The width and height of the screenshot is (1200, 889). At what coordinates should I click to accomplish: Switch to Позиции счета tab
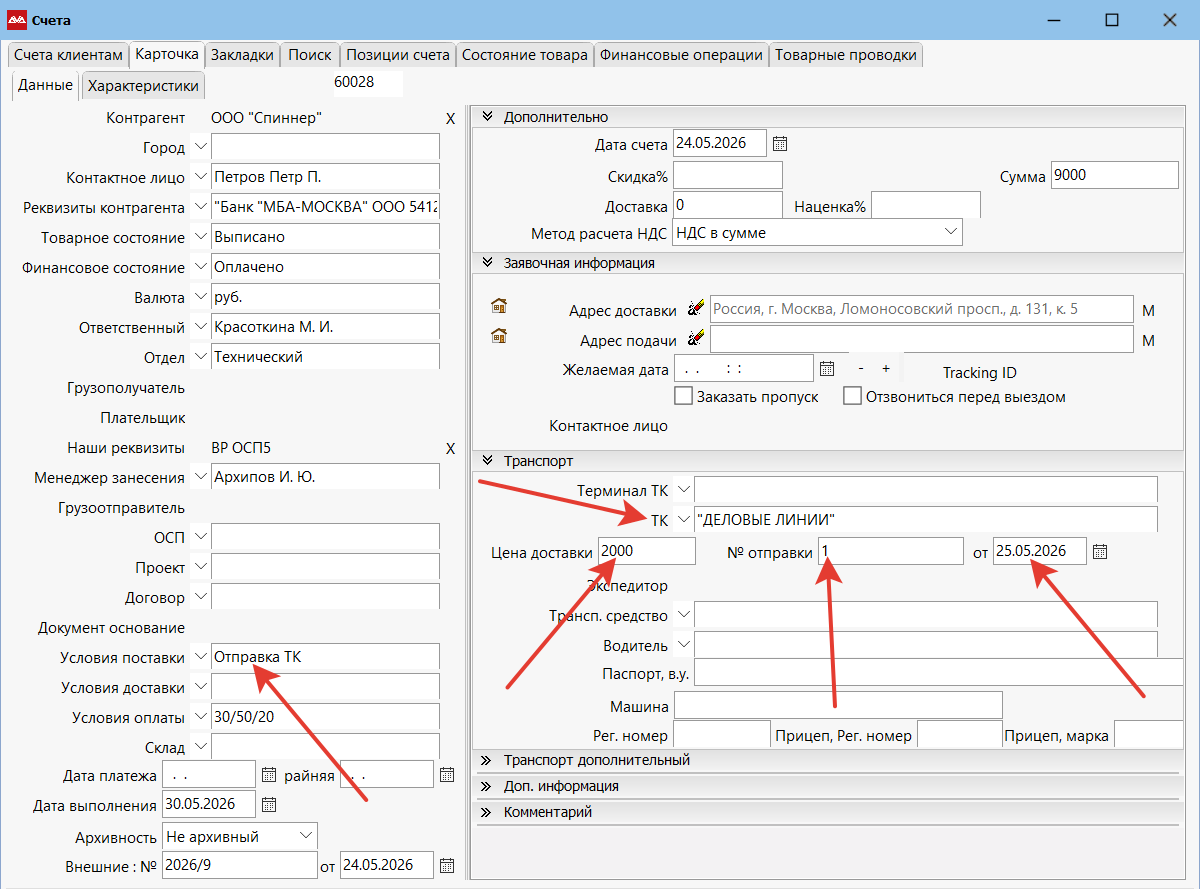pyautogui.click(x=398, y=55)
